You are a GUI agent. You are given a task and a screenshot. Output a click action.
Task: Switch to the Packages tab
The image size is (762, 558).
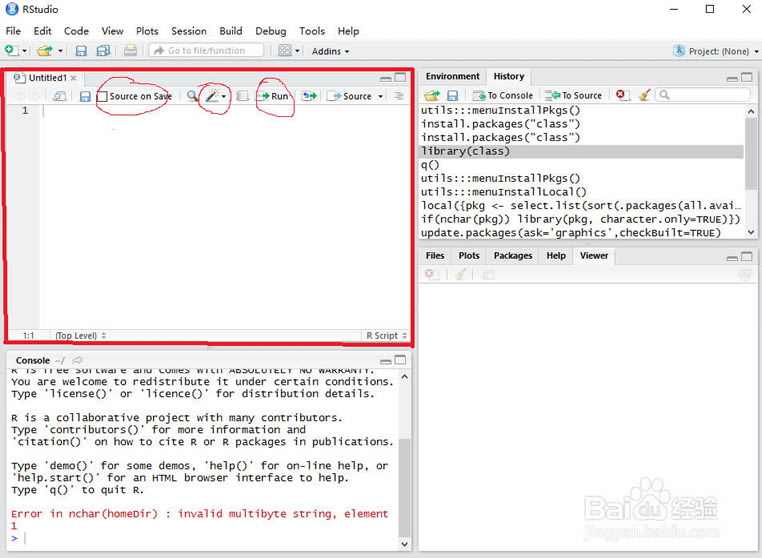(x=513, y=256)
